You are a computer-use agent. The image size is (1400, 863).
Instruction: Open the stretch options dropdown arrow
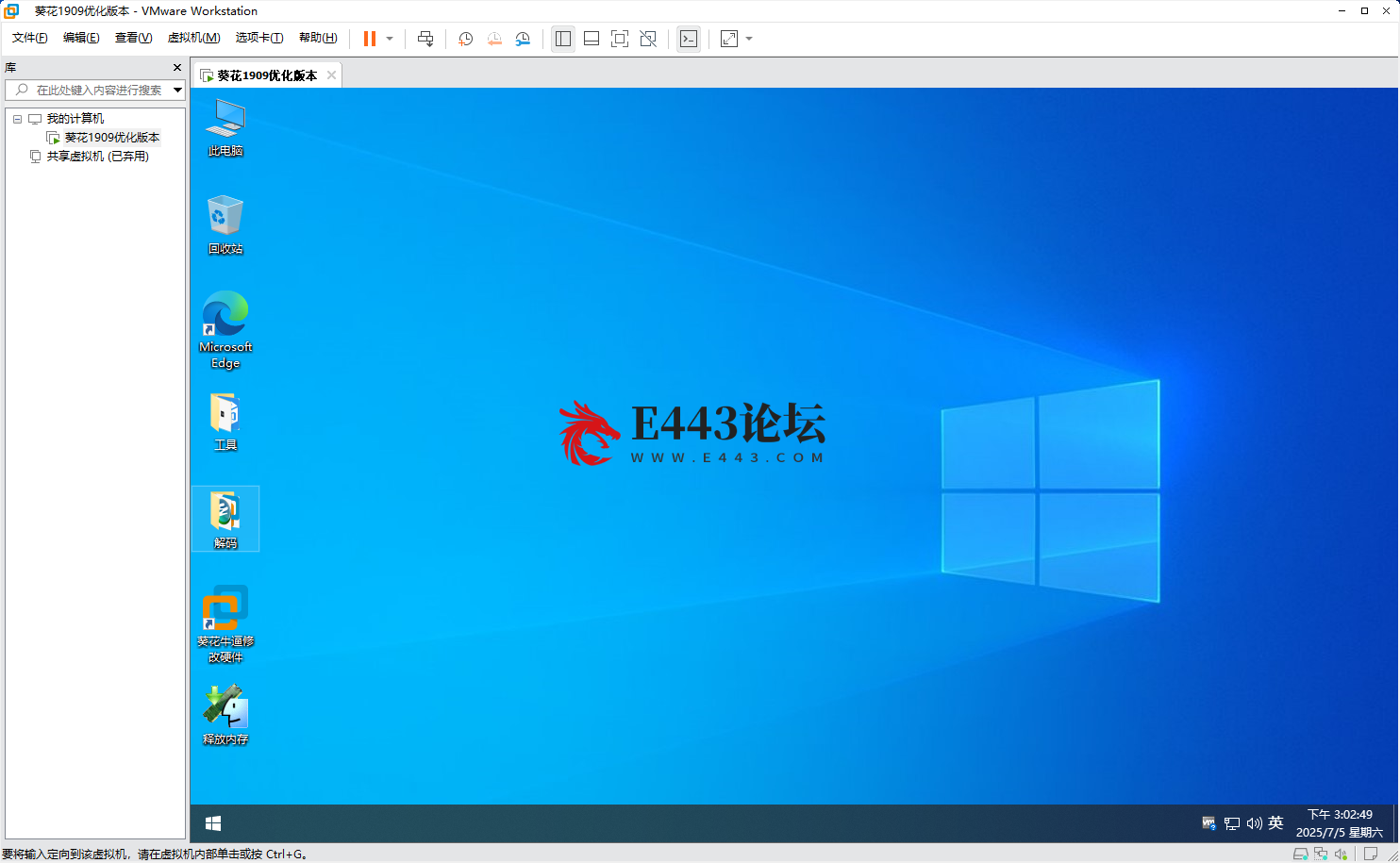pos(749,39)
